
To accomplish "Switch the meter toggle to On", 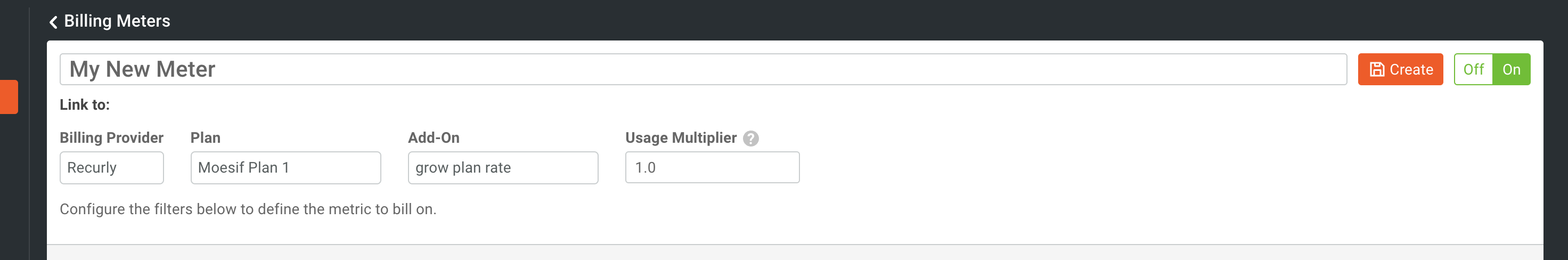I will 1511,69.
